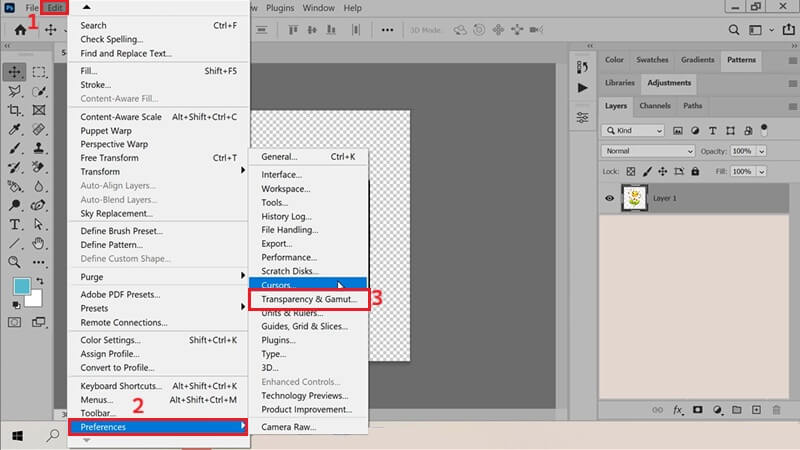This screenshot has height=450, width=800.
Task: Toggle Layer 1 visibility eye
Action: pos(610,198)
